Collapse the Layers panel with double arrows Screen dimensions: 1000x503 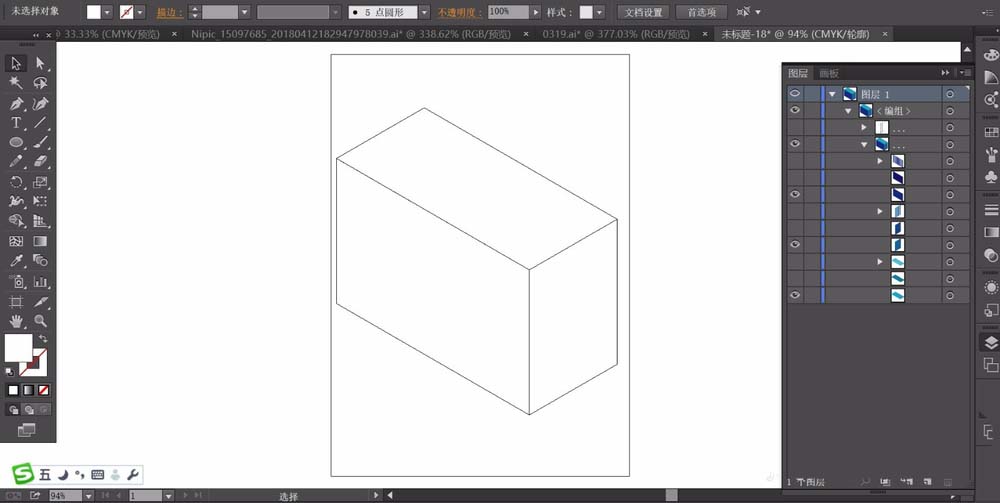click(945, 73)
